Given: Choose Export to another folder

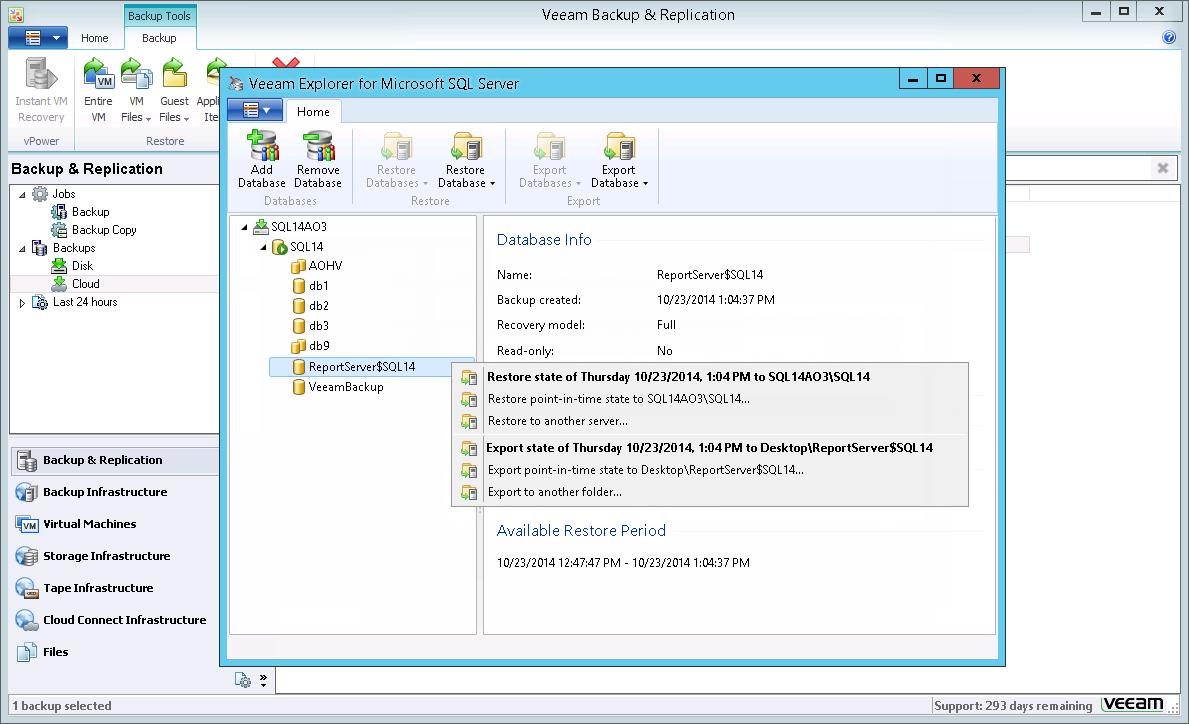Looking at the screenshot, I should click(x=710, y=492).
